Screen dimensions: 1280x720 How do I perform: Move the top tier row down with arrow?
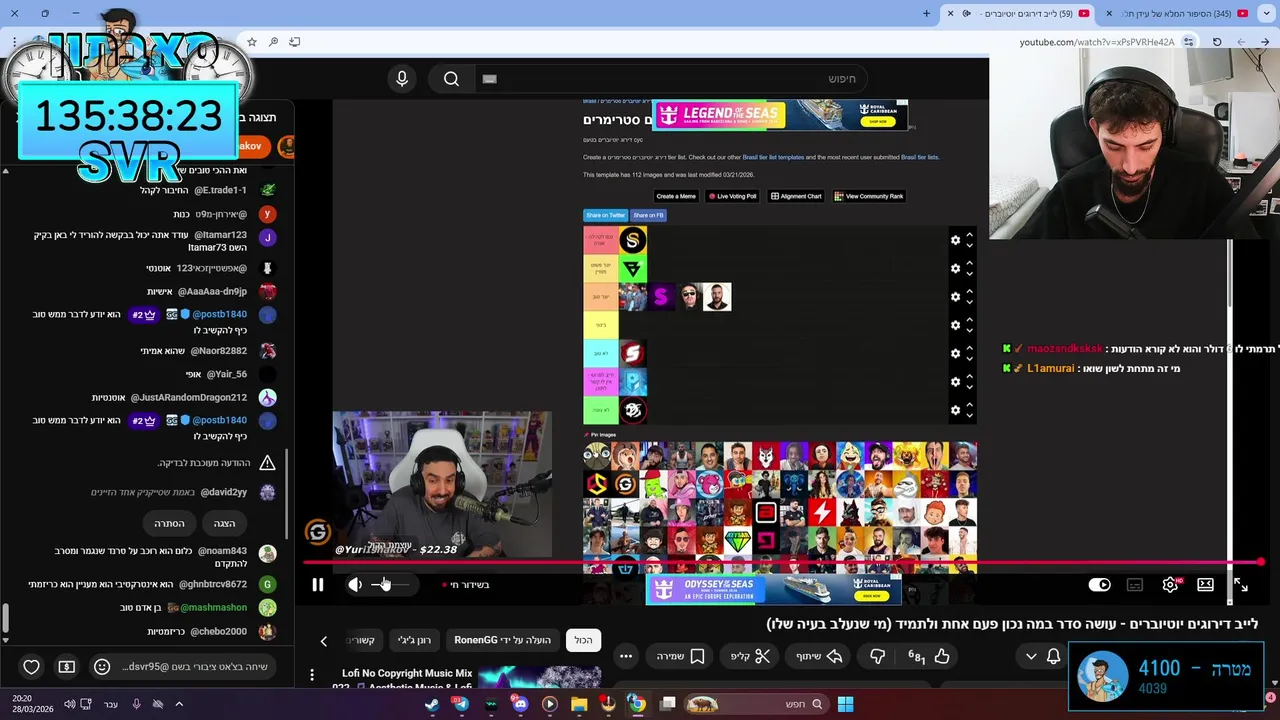969,245
